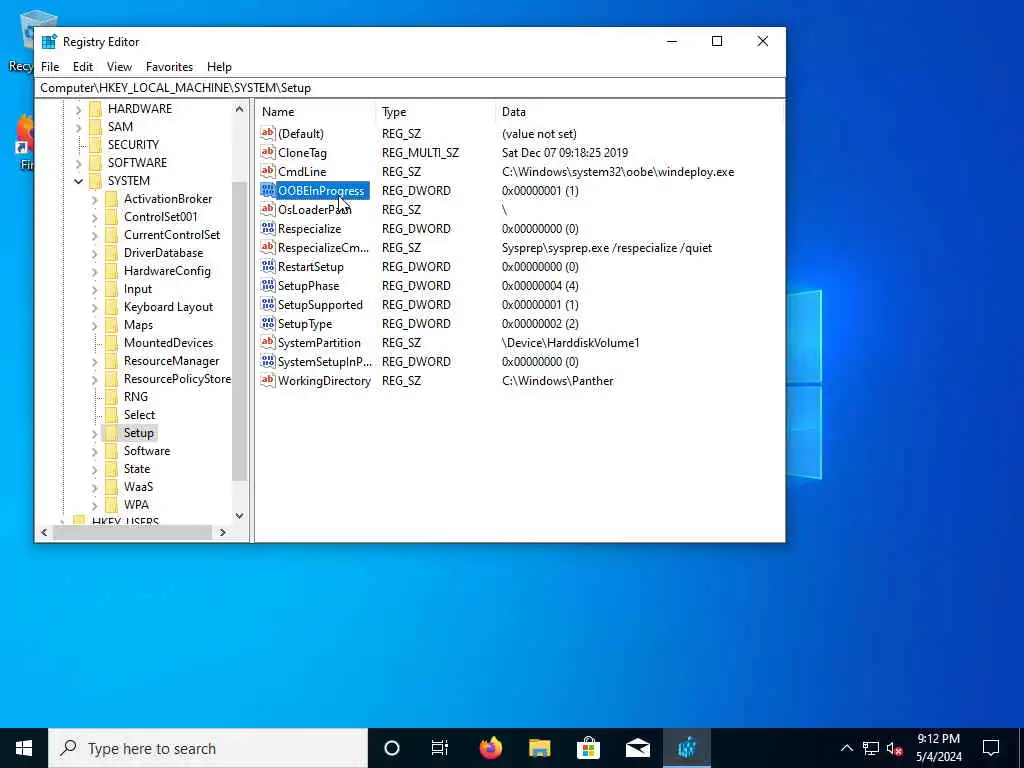The image size is (1024, 768).
Task: Open the volume tray icon
Action: coord(895,748)
